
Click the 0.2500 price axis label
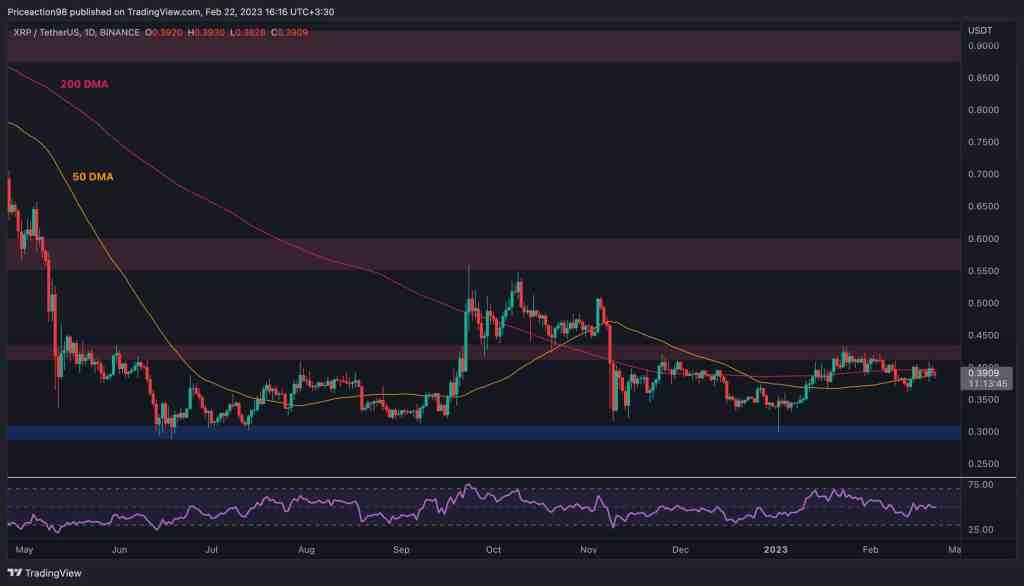[x=983, y=463]
